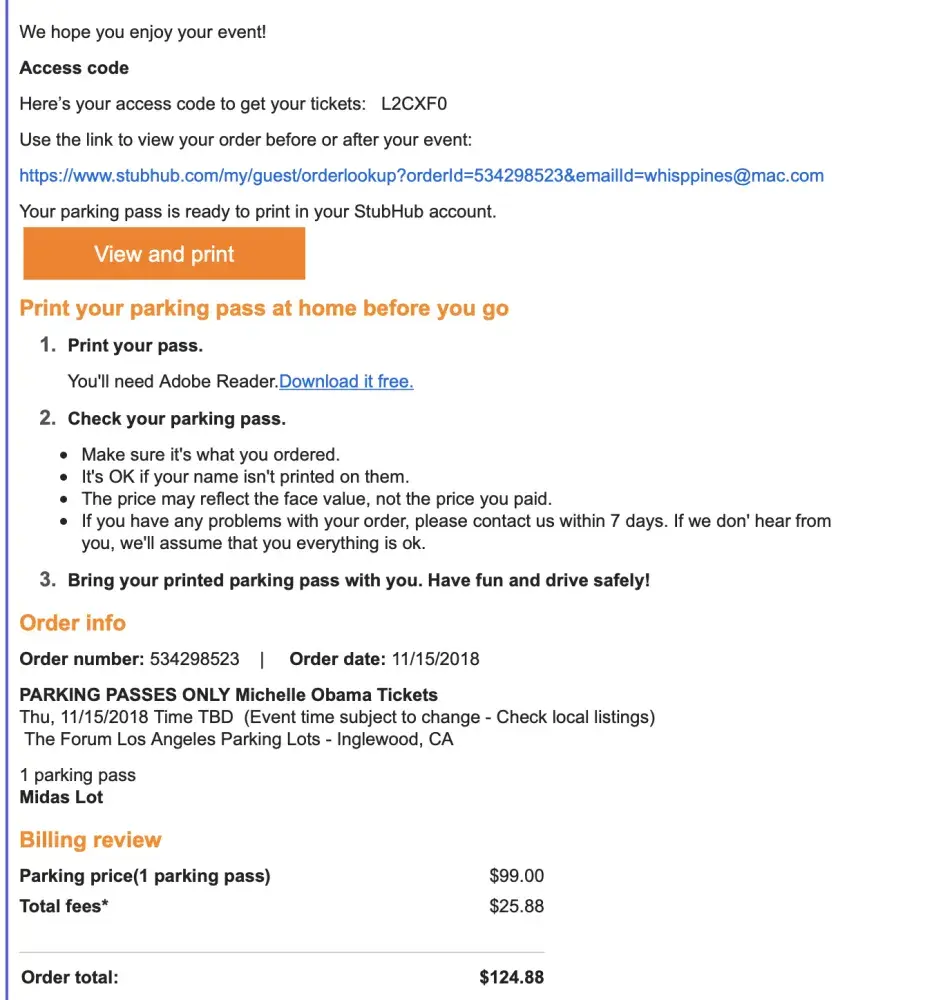
Task: Click the Midas Lot text
Action: tap(61, 797)
